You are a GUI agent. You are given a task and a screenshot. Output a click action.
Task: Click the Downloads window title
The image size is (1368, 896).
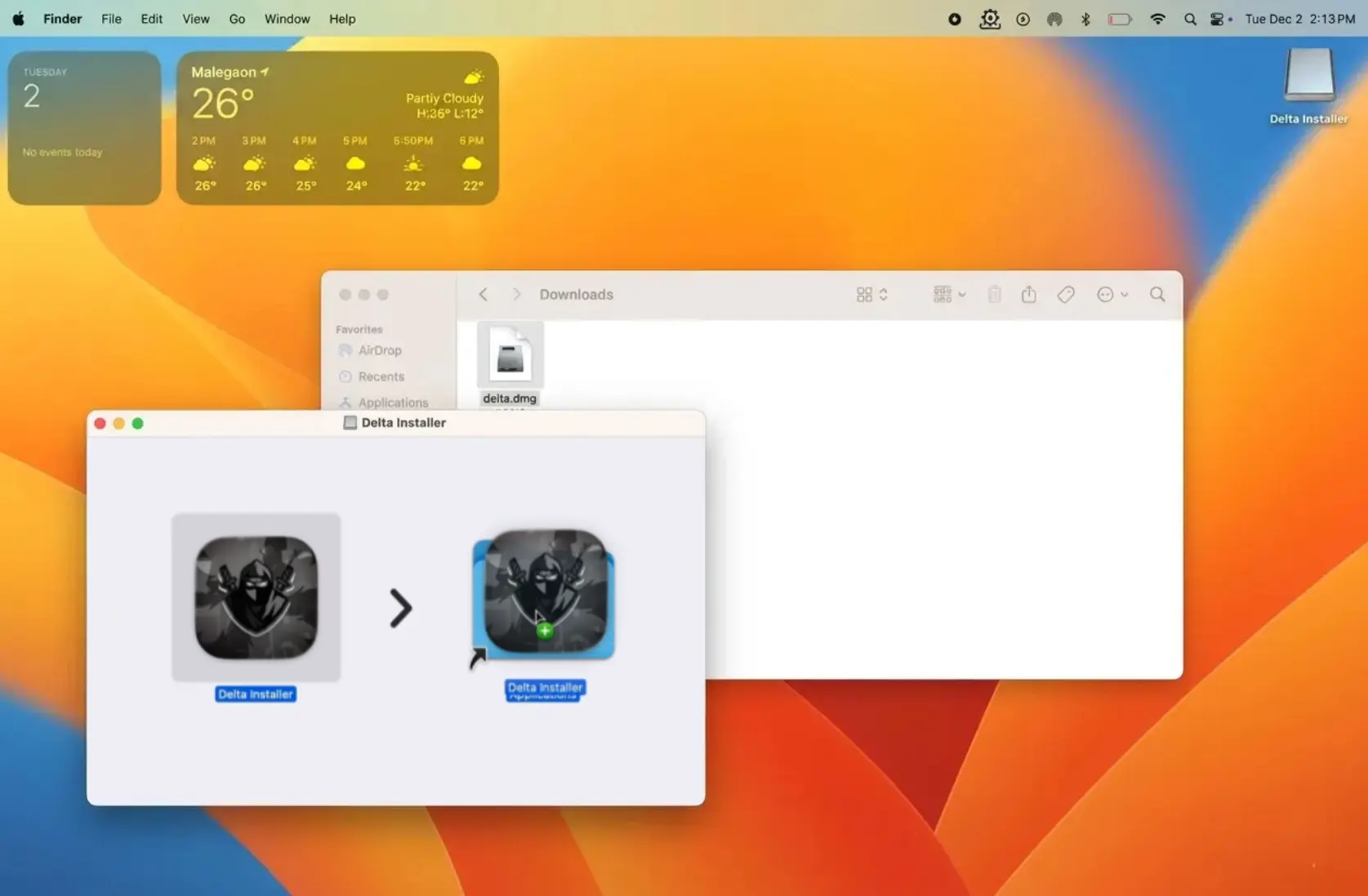coord(576,294)
